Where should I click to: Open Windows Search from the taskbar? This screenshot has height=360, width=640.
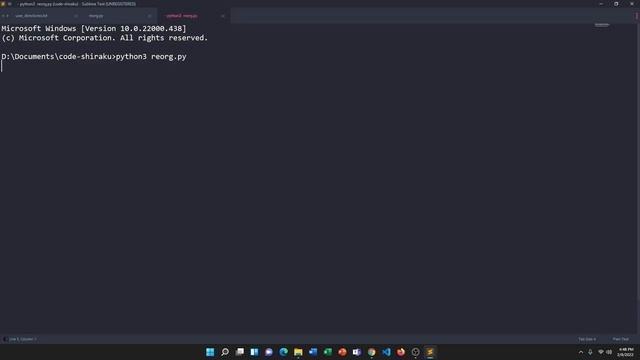coord(225,352)
